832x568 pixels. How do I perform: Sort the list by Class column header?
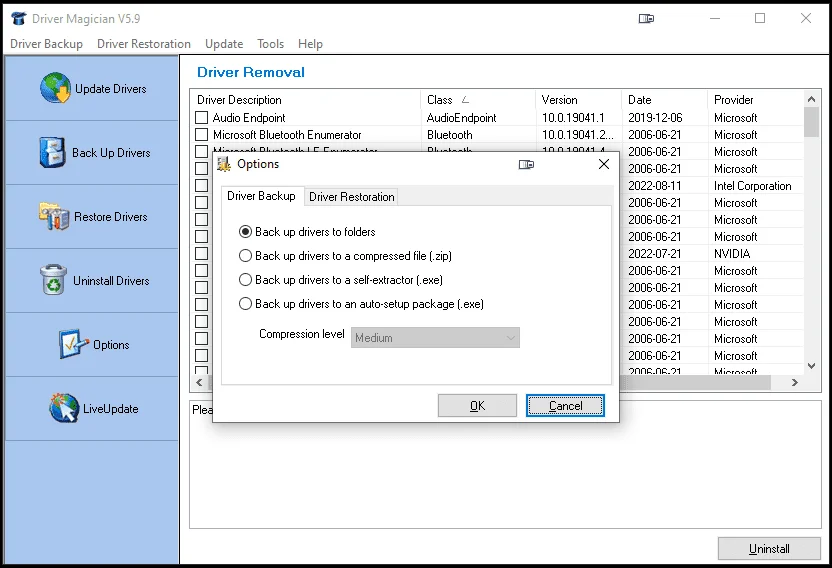440,100
